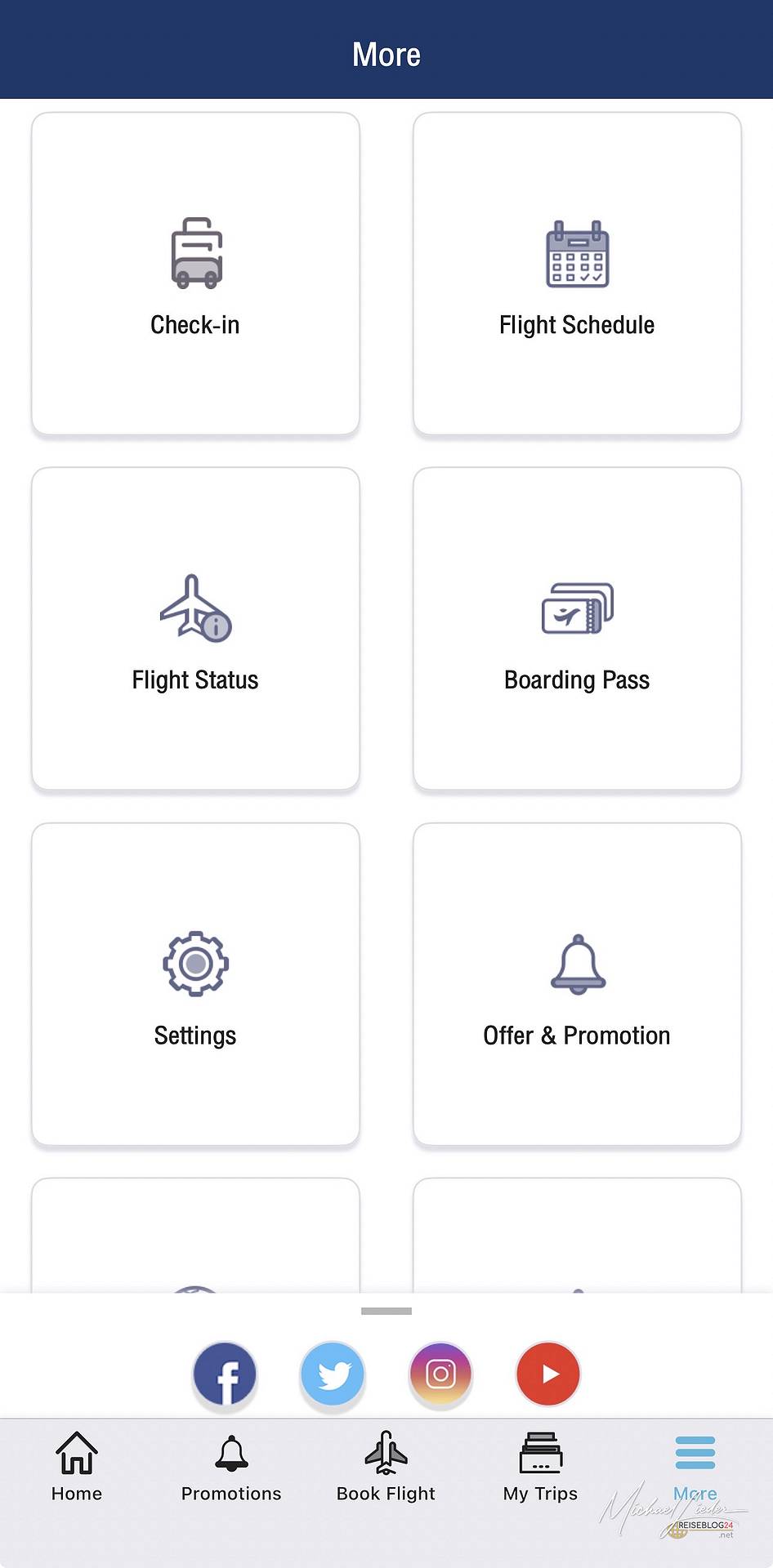The width and height of the screenshot is (773, 1568).
Task: Tap the Check-in luggage icon
Action: (x=196, y=253)
